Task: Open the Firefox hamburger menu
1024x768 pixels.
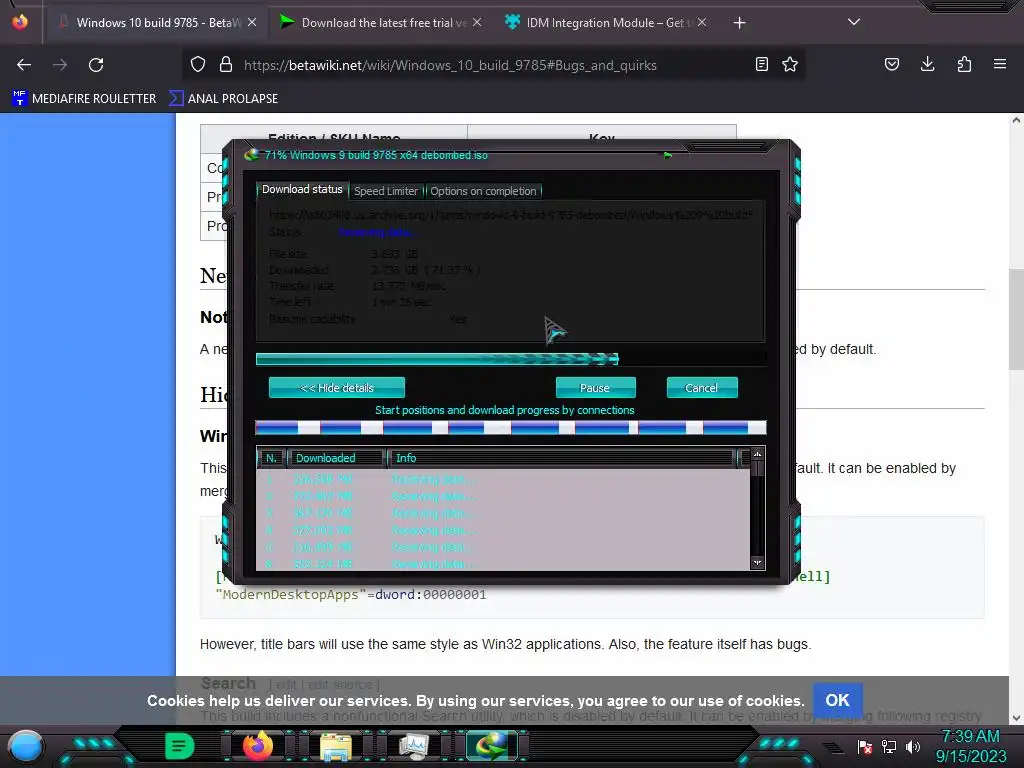Action: tap(1000, 64)
